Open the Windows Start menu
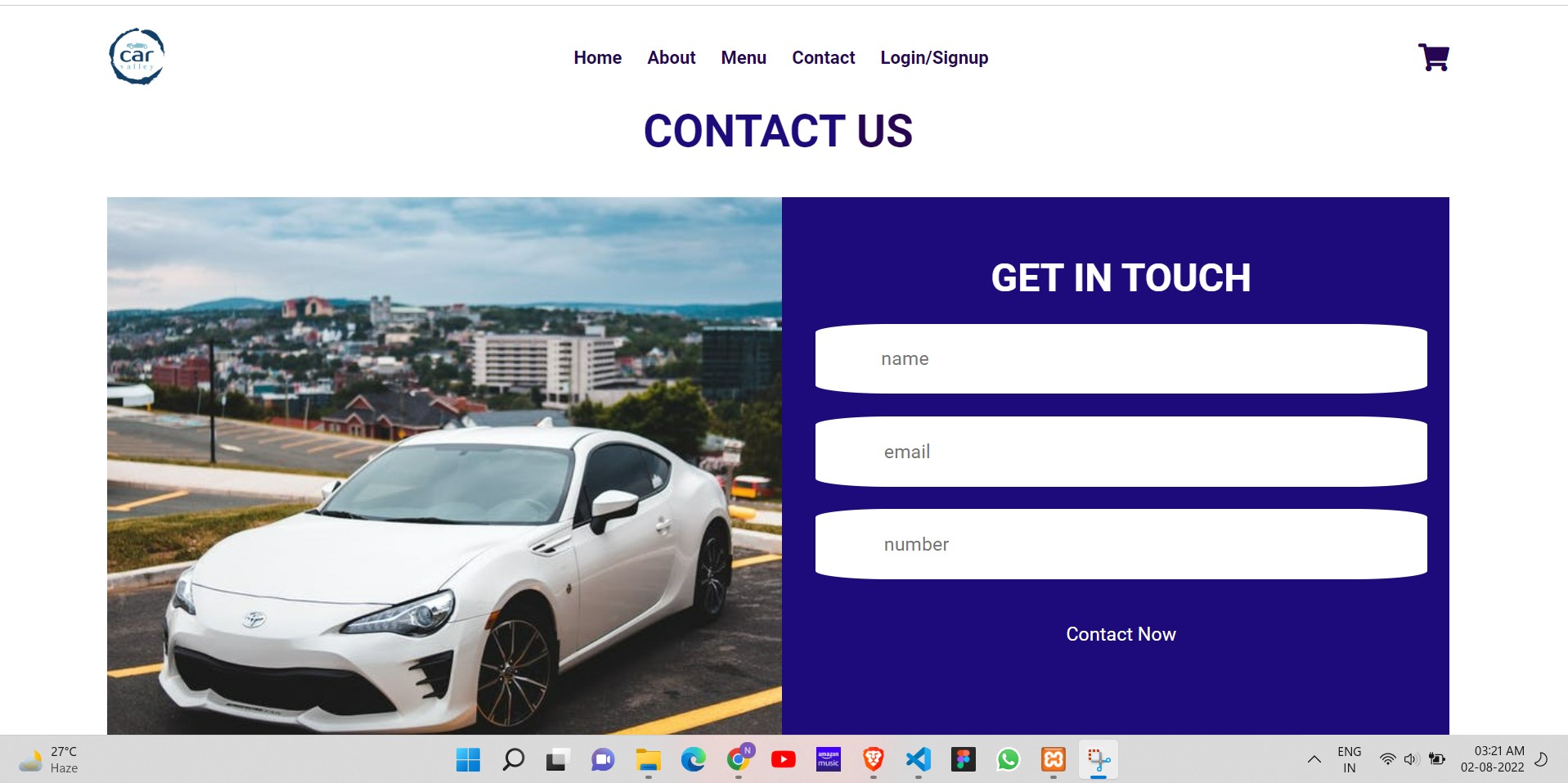1568x783 pixels. pyautogui.click(x=468, y=760)
